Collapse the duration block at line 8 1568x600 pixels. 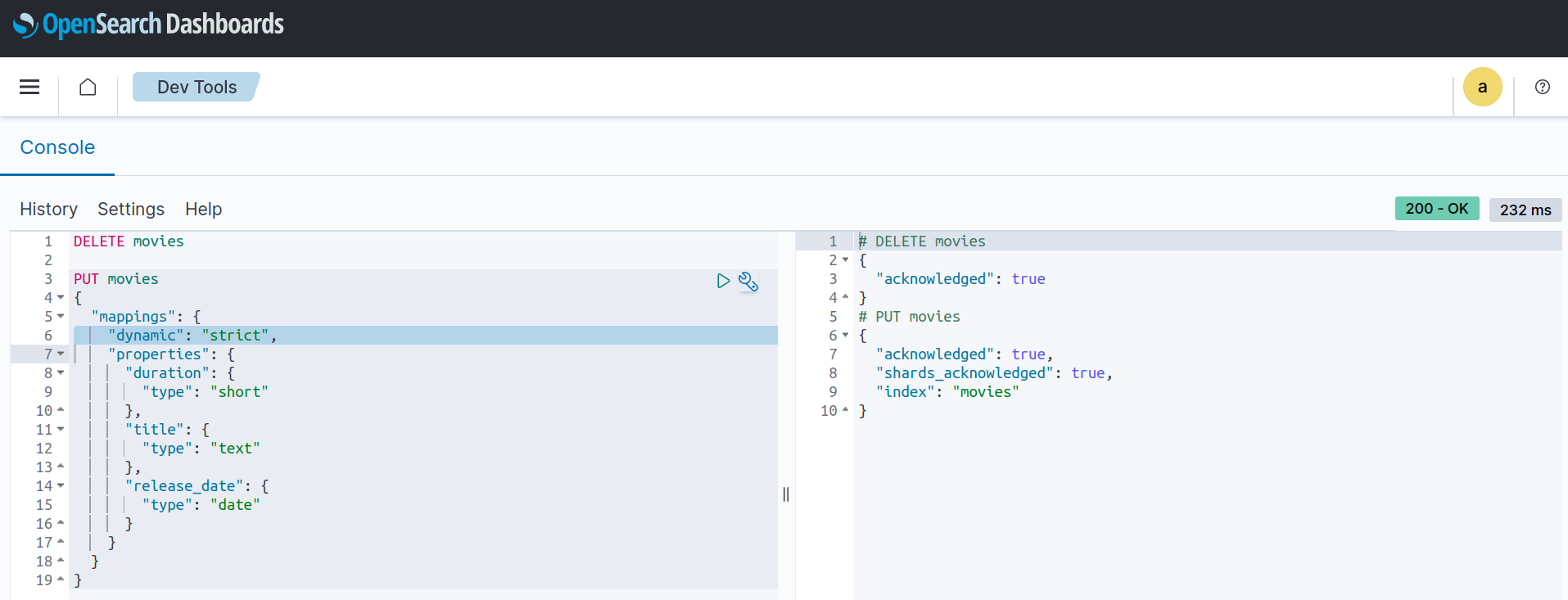point(61,373)
